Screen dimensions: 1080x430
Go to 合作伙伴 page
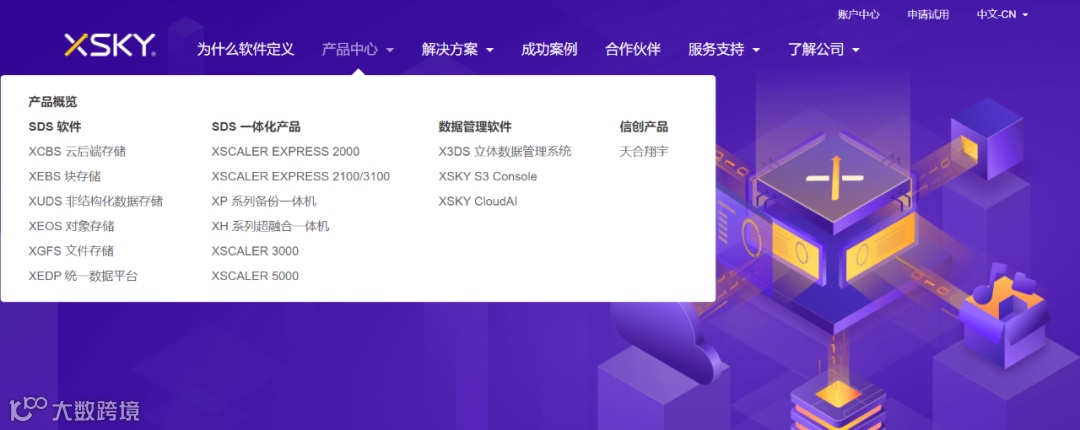632,50
